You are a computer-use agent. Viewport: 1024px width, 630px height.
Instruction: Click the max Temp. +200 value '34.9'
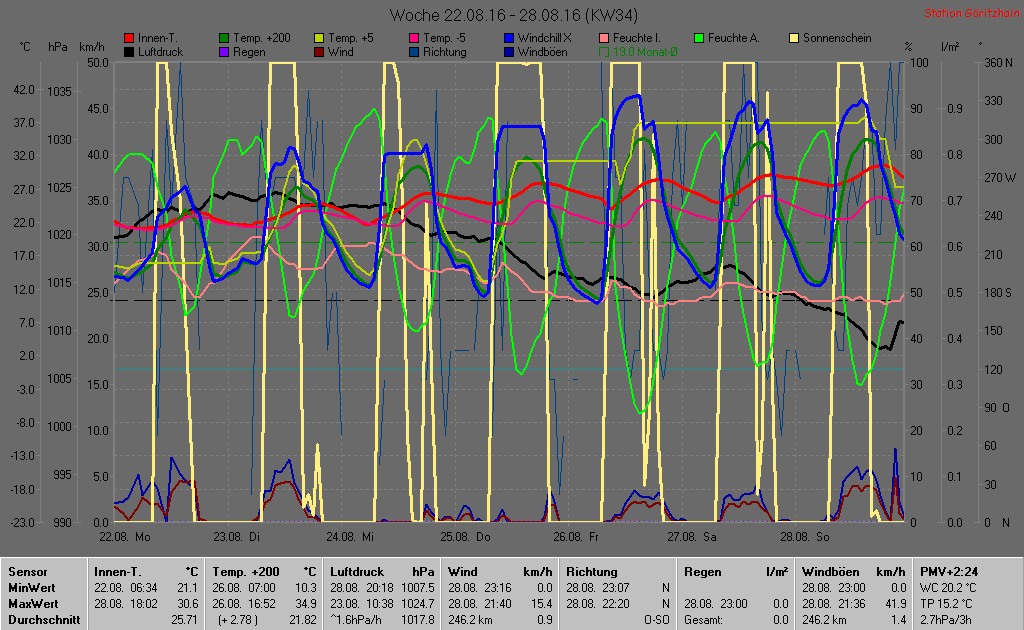pyautogui.click(x=306, y=604)
